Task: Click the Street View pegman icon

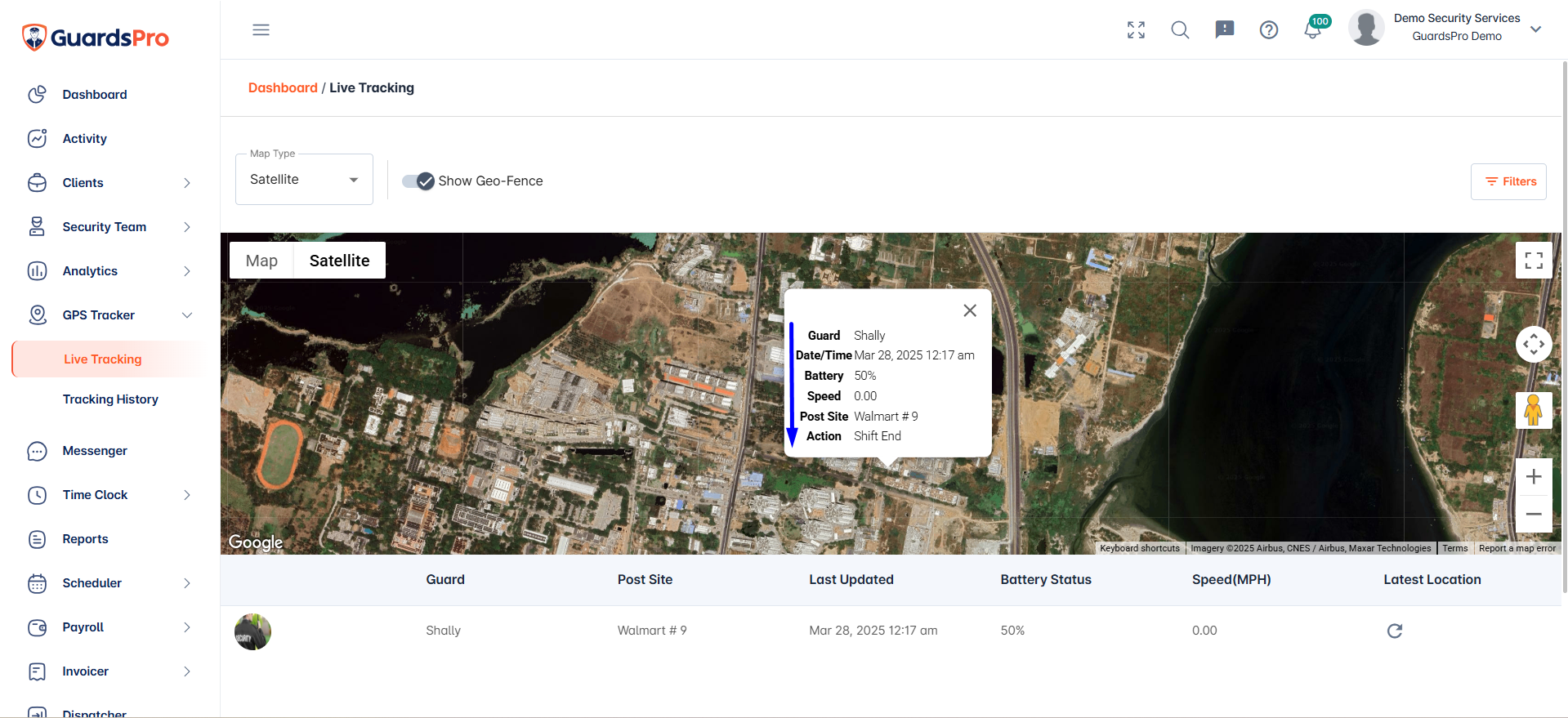Action: coord(1534,410)
